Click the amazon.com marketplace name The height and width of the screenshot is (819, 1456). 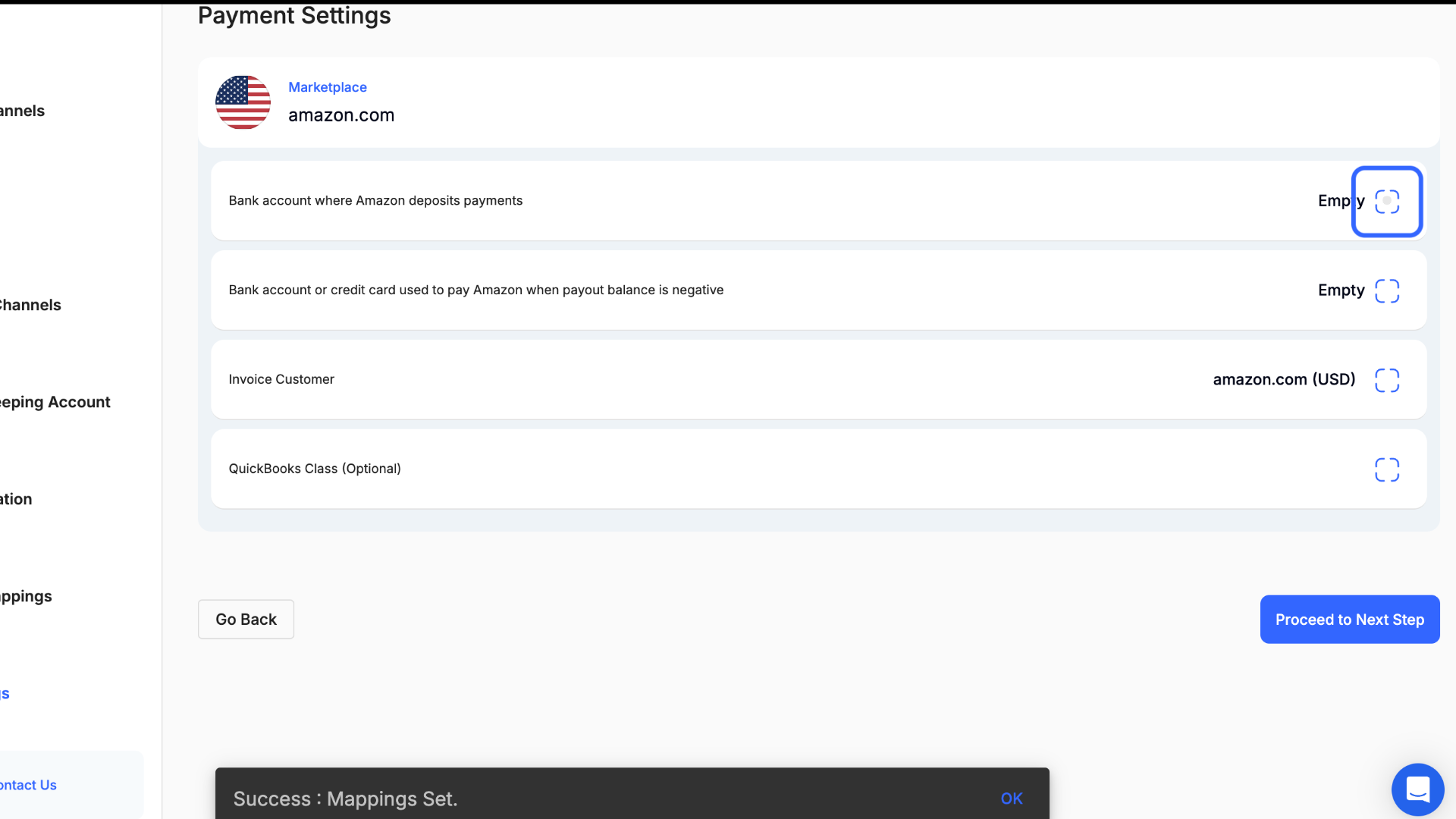341,115
